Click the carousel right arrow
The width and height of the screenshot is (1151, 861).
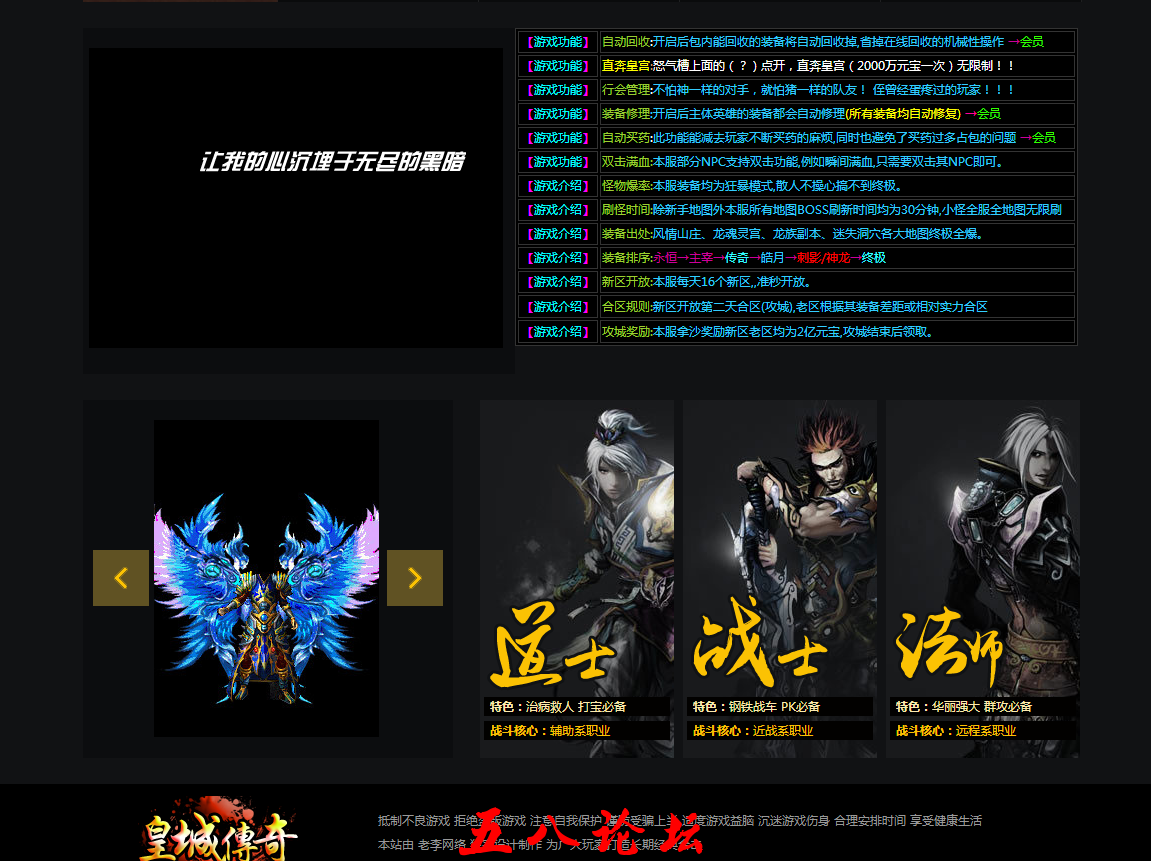coord(414,577)
